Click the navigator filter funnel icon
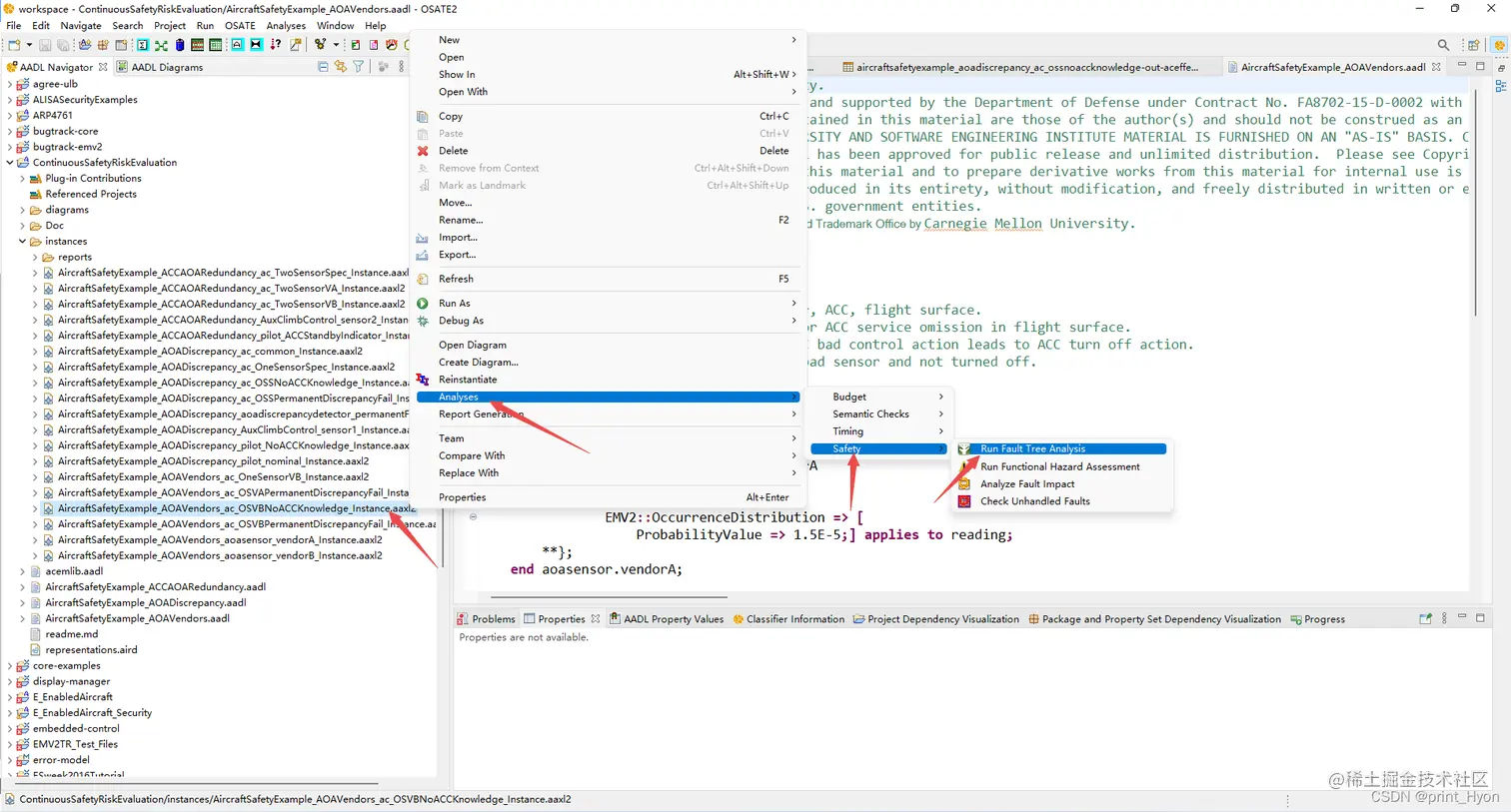This screenshot has height=812, width=1511. tap(359, 67)
